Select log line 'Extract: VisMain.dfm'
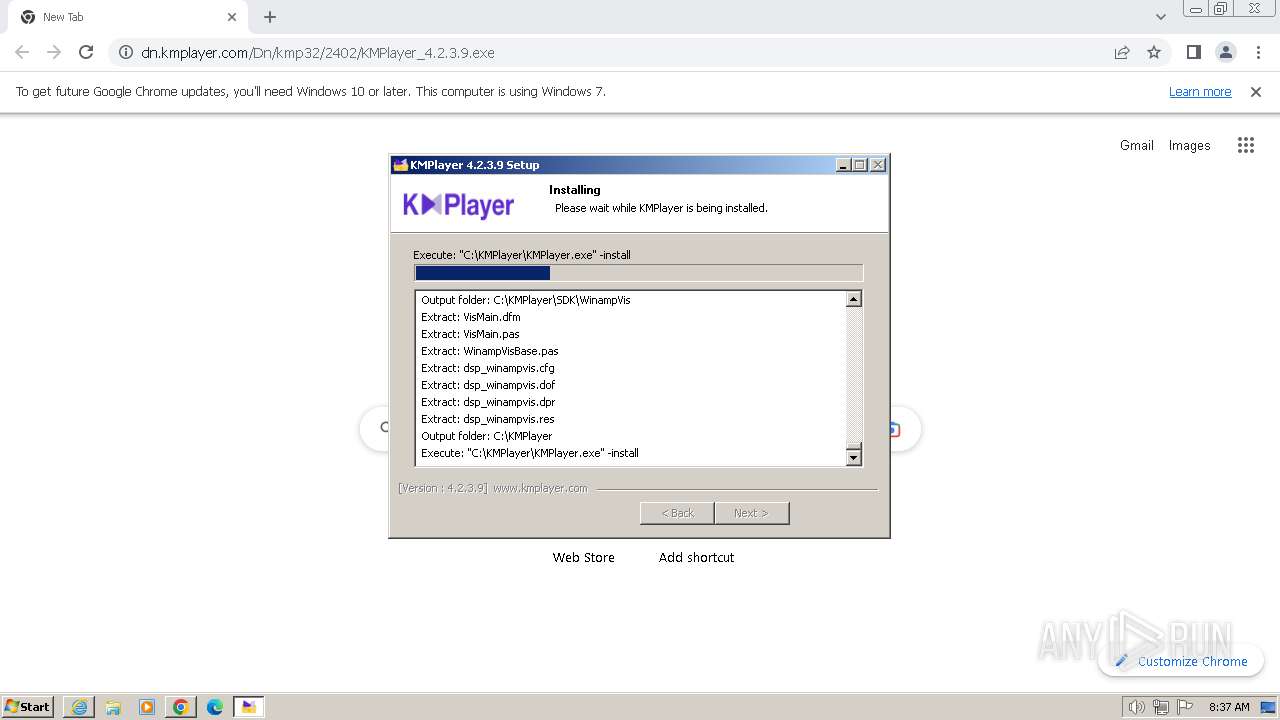Viewport: 1280px width, 720px height. click(x=471, y=317)
